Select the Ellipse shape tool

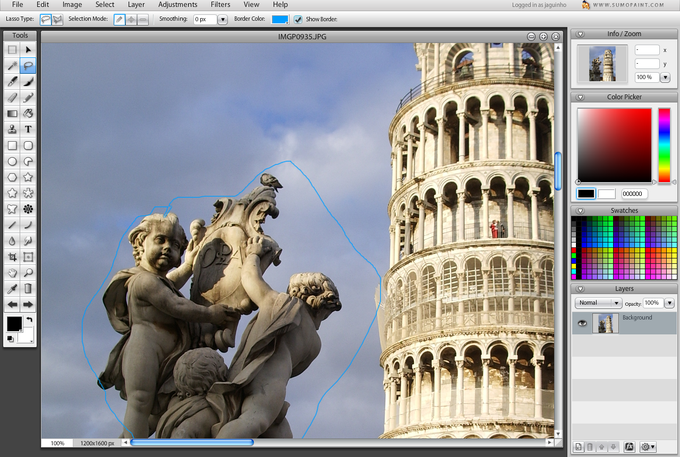point(12,161)
